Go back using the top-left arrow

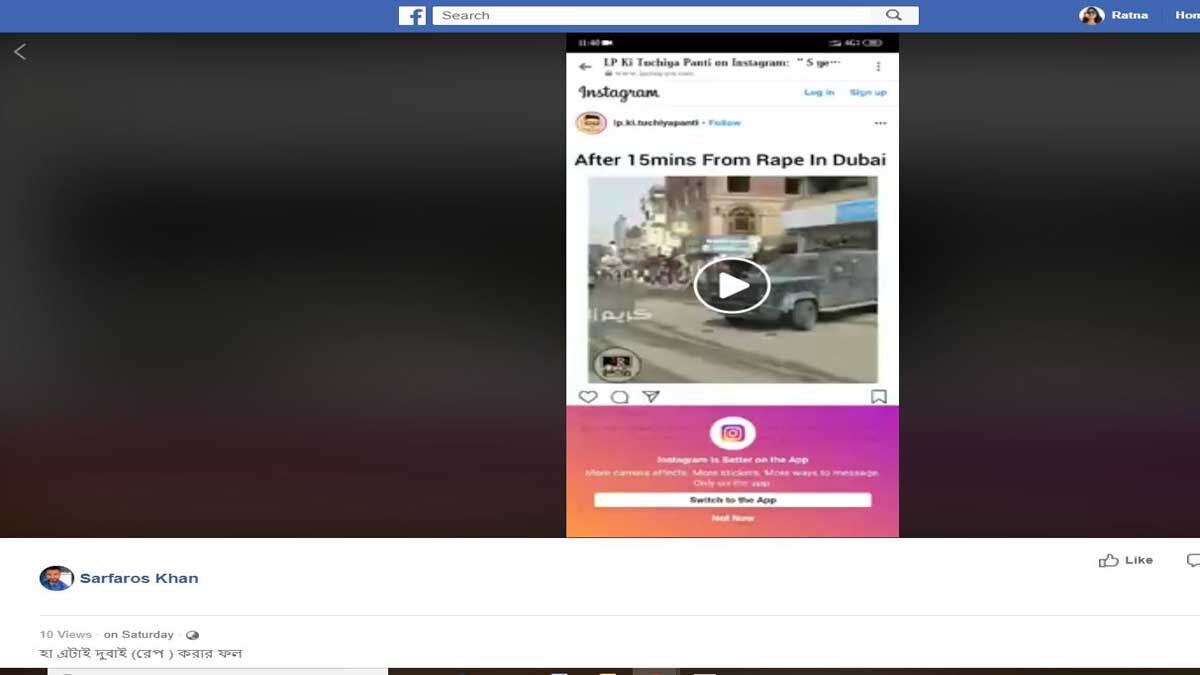pyautogui.click(x=20, y=52)
